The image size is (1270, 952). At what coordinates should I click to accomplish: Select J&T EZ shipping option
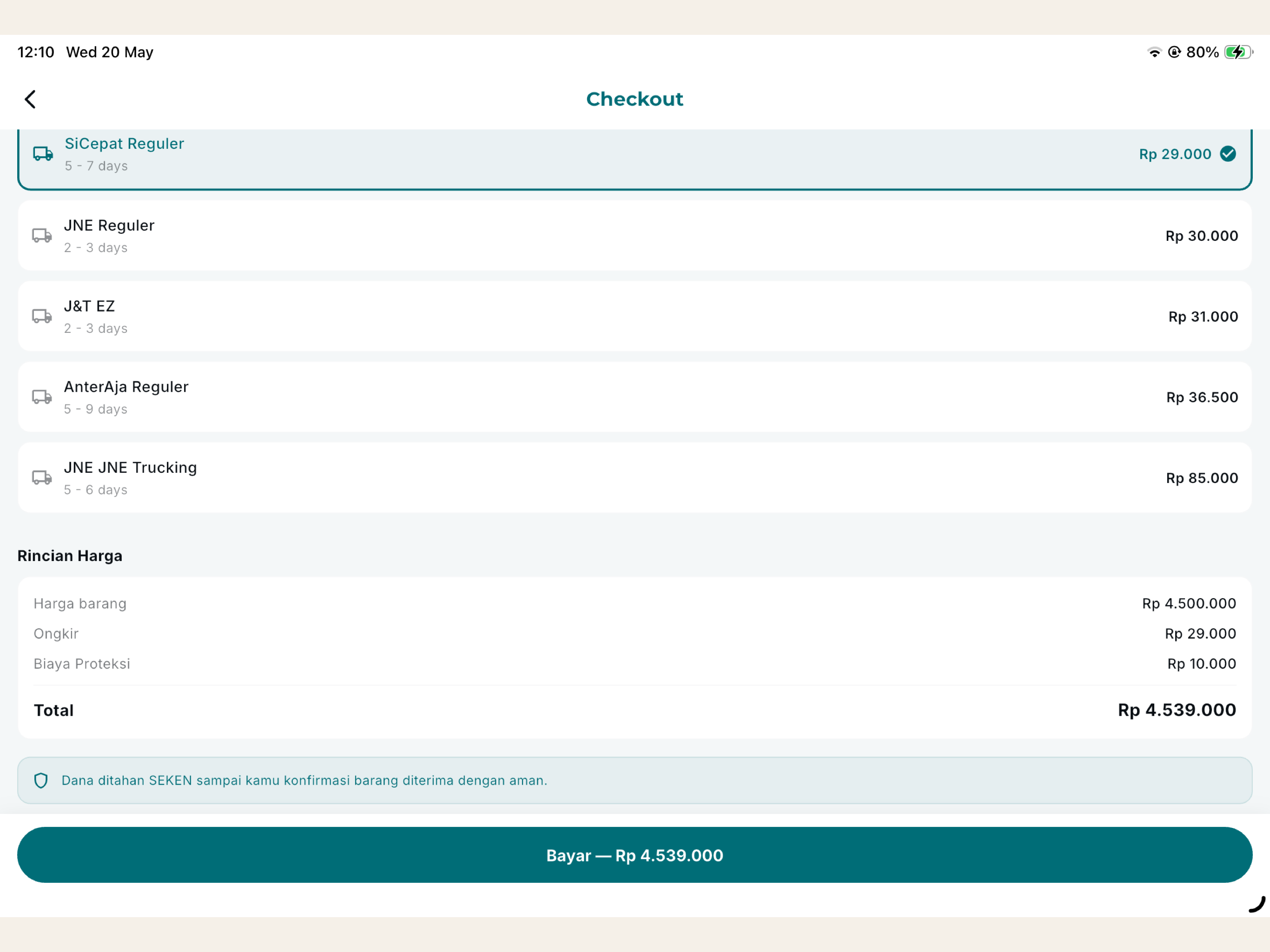635,317
